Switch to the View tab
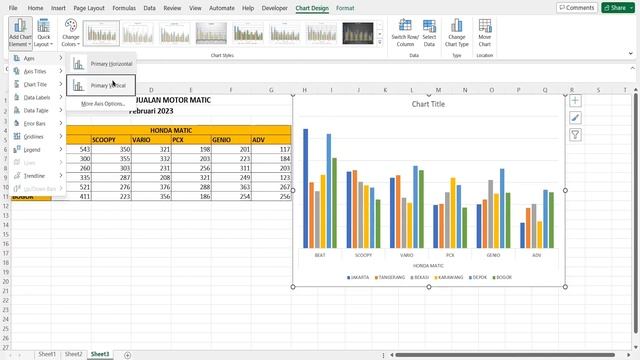The height and width of the screenshot is (360, 640). click(x=195, y=8)
